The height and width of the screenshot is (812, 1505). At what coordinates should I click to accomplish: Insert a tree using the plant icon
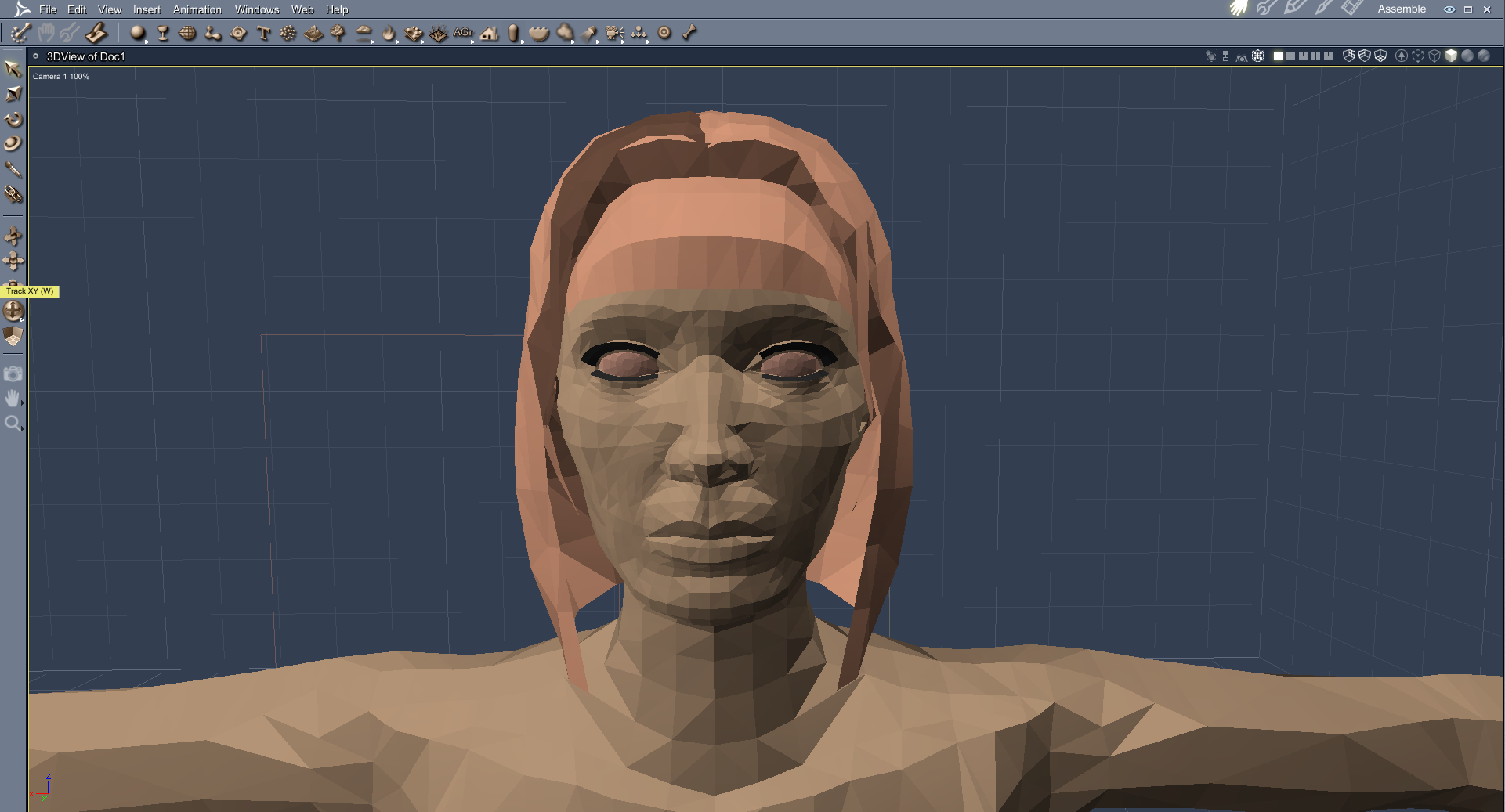[x=338, y=33]
